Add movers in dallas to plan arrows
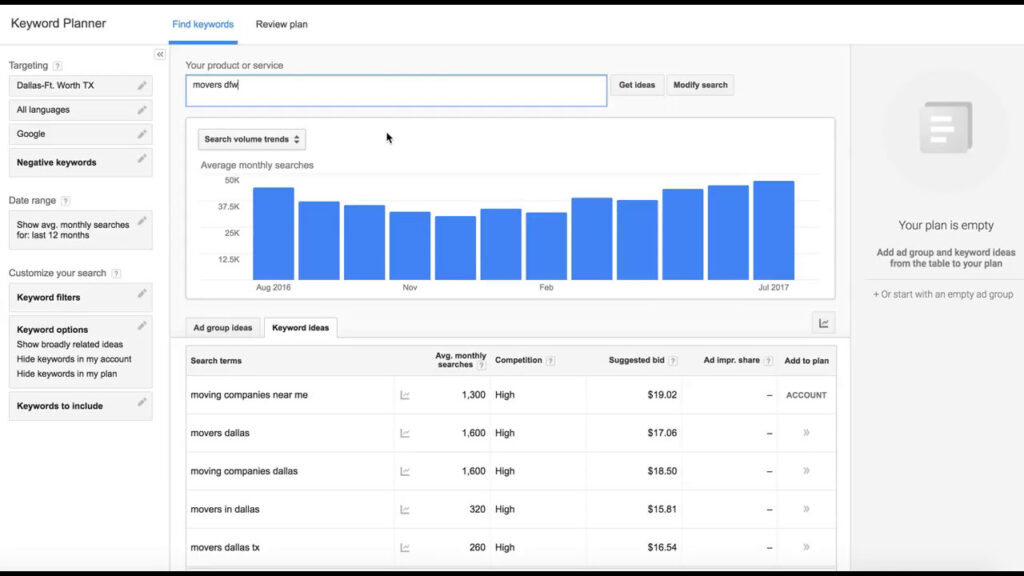Screen dimensions: 1024x576 point(807,509)
